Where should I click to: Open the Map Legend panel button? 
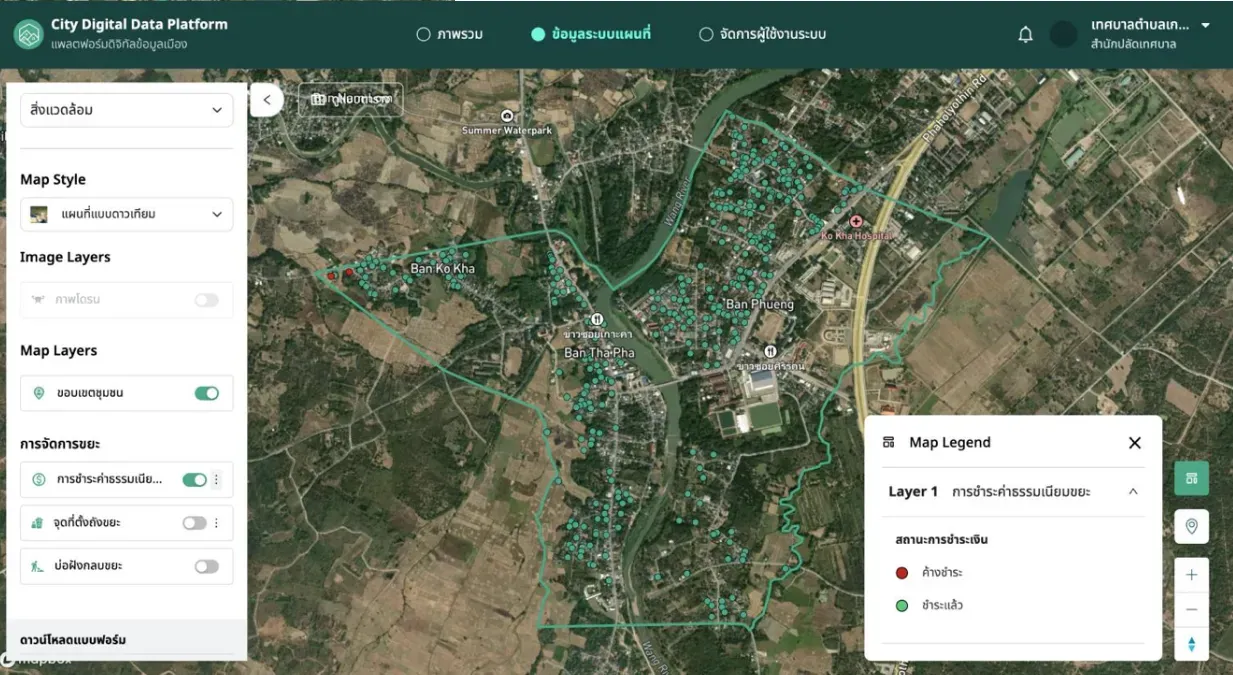(x=1191, y=478)
